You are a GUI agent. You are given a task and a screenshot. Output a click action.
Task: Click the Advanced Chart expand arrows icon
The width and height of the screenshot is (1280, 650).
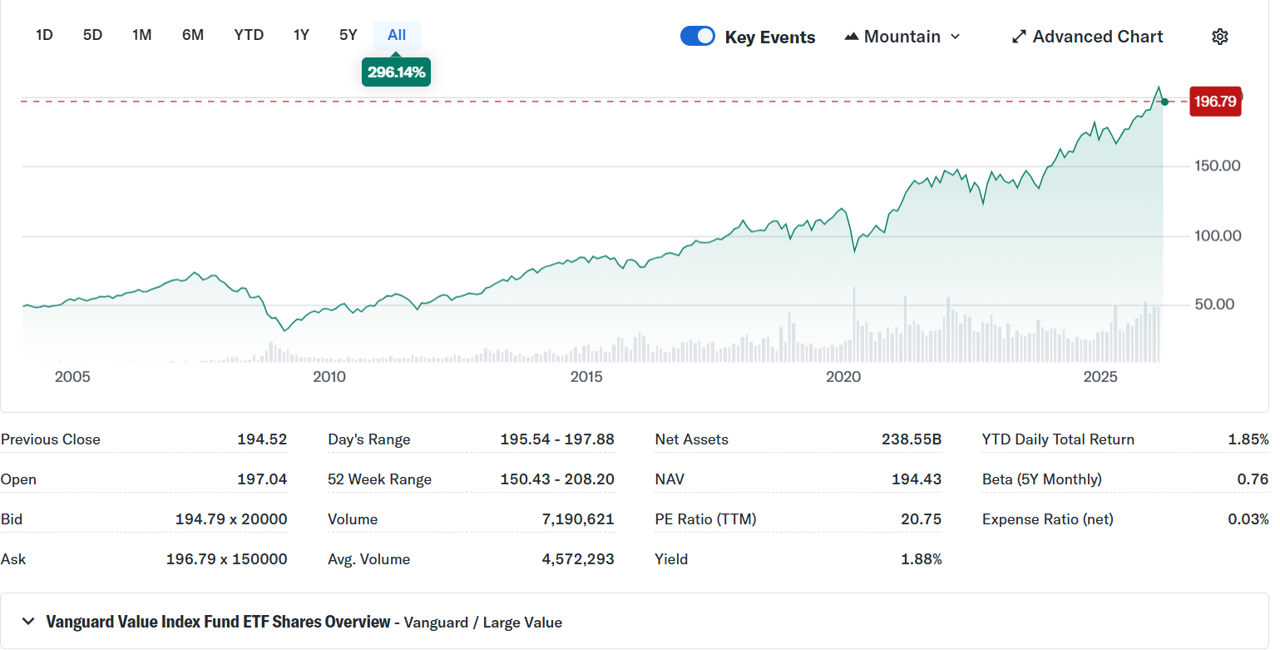[1019, 37]
